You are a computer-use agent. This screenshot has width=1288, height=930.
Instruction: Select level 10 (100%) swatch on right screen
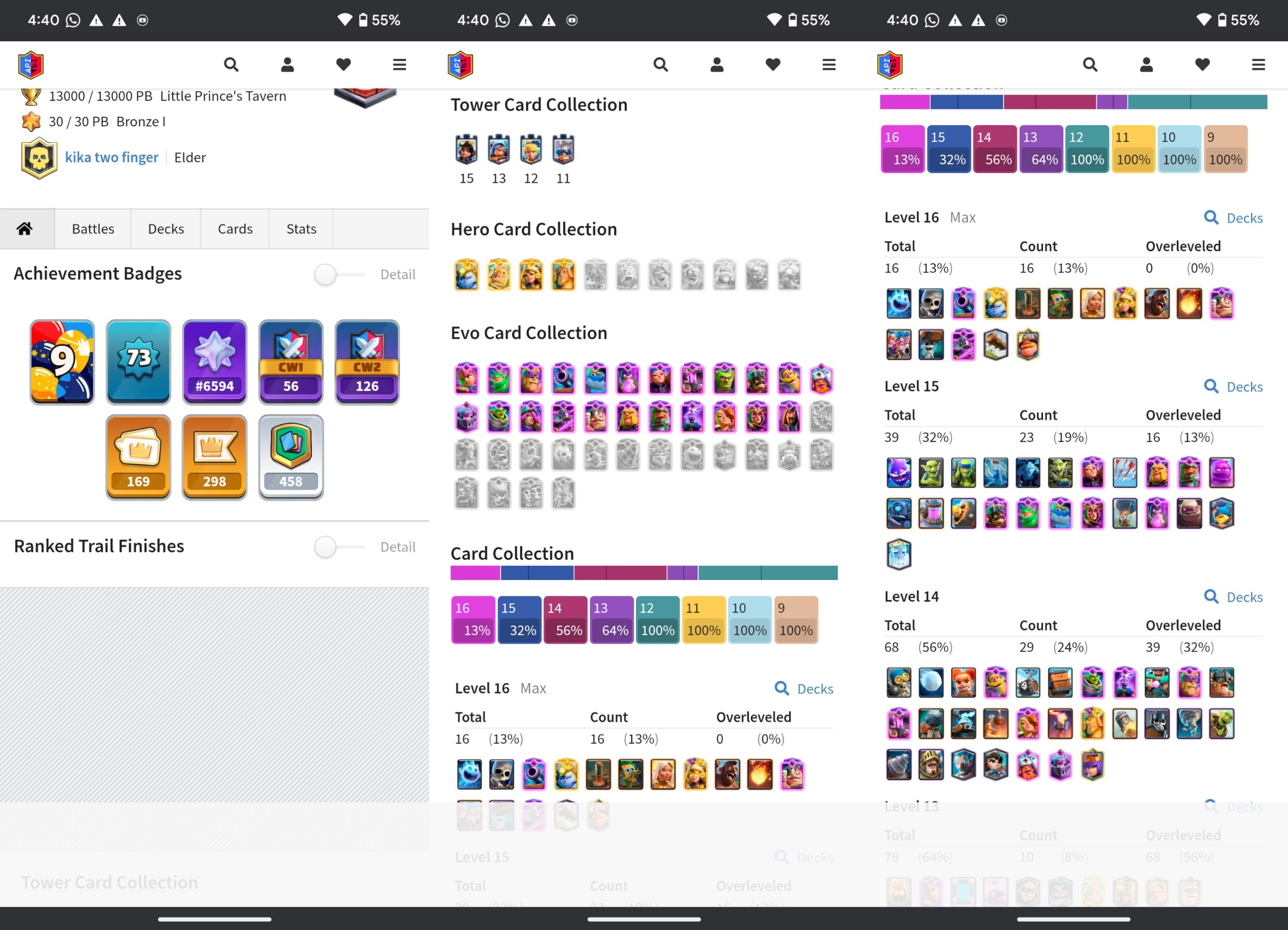coord(1179,149)
